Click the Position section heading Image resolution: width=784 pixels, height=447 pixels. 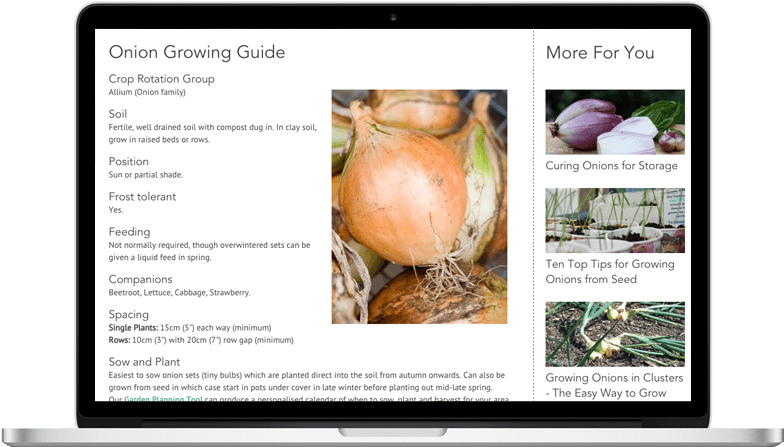[128, 161]
